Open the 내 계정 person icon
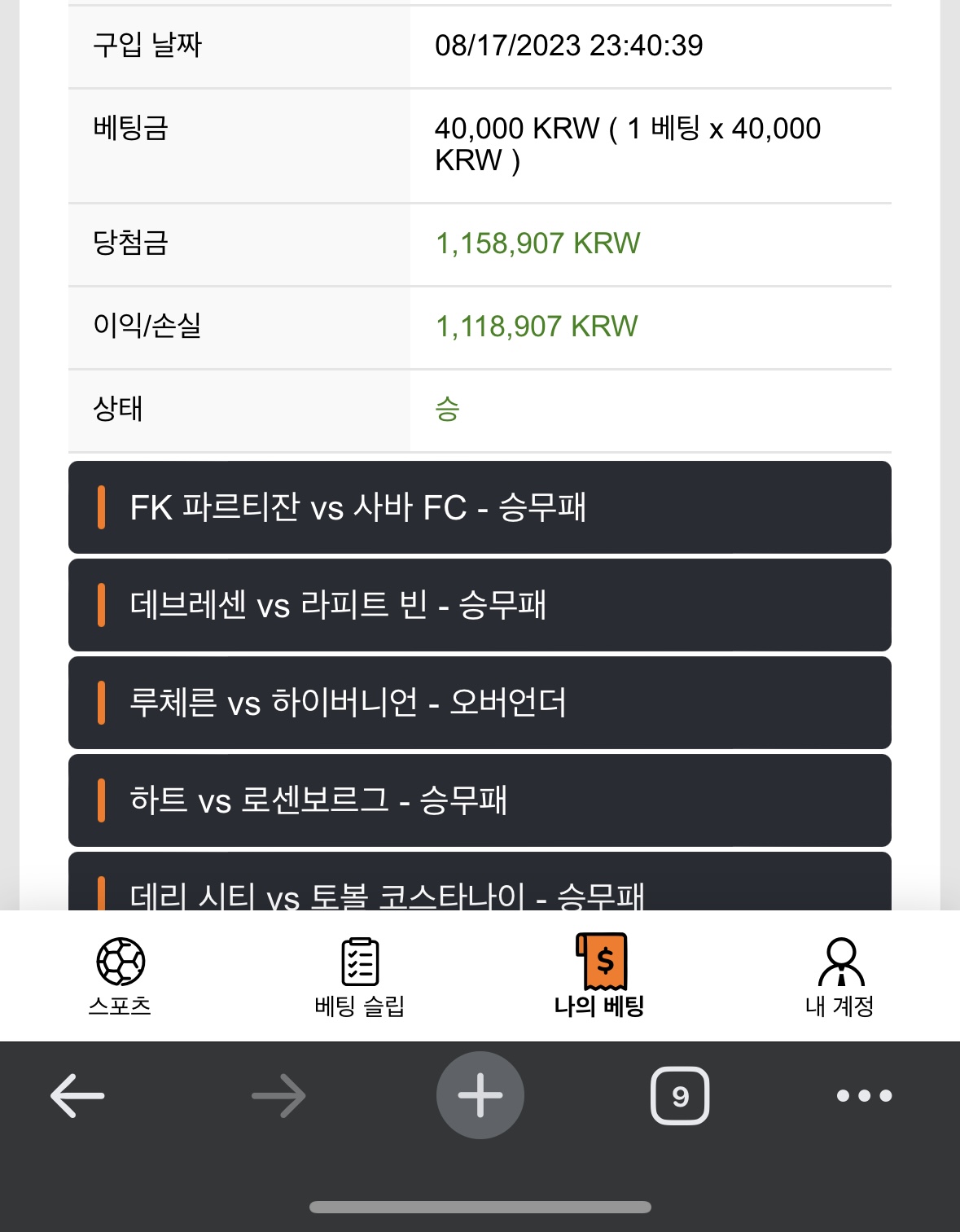Image resolution: width=960 pixels, height=1232 pixels. [x=840, y=962]
